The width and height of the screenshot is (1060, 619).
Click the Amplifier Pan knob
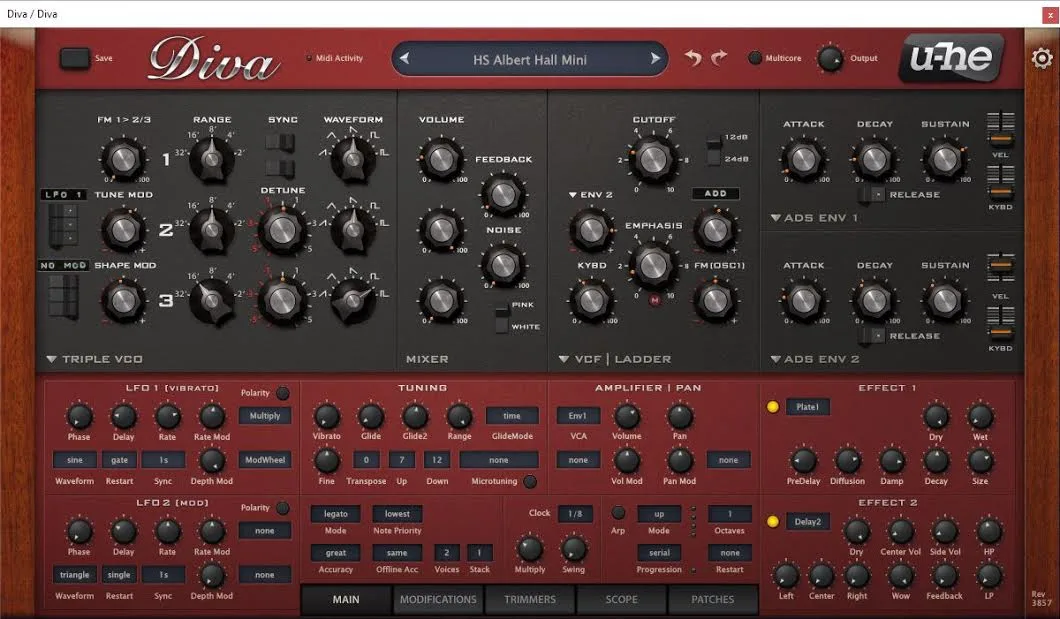tap(679, 416)
